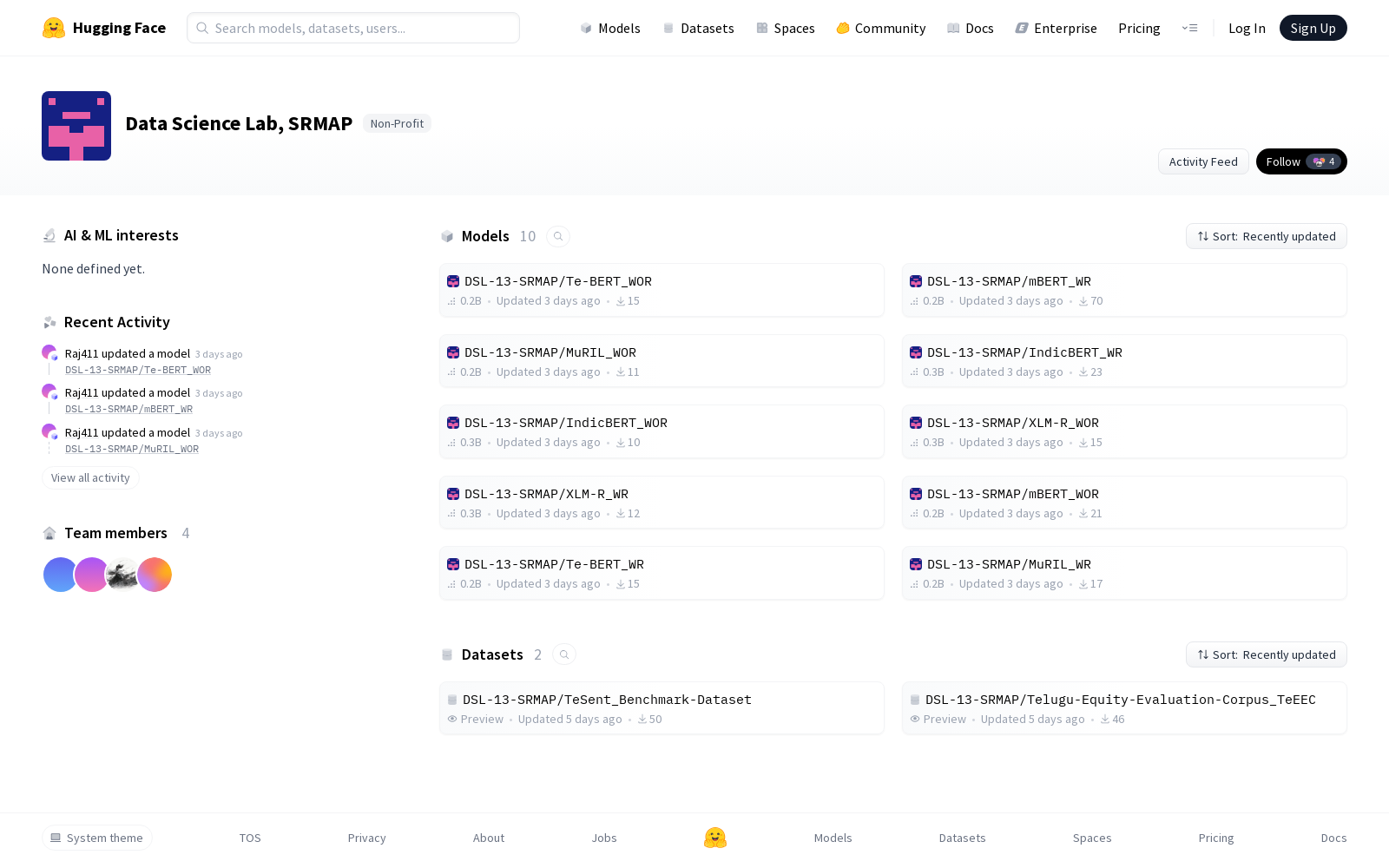Open Community in top navigation
The height and width of the screenshot is (868, 1389).
(880, 28)
